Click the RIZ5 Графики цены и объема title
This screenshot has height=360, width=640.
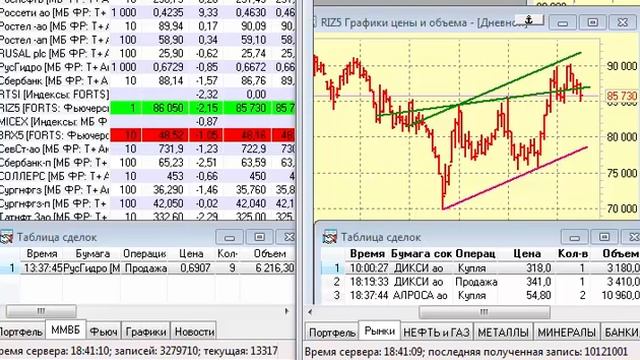click(x=423, y=22)
